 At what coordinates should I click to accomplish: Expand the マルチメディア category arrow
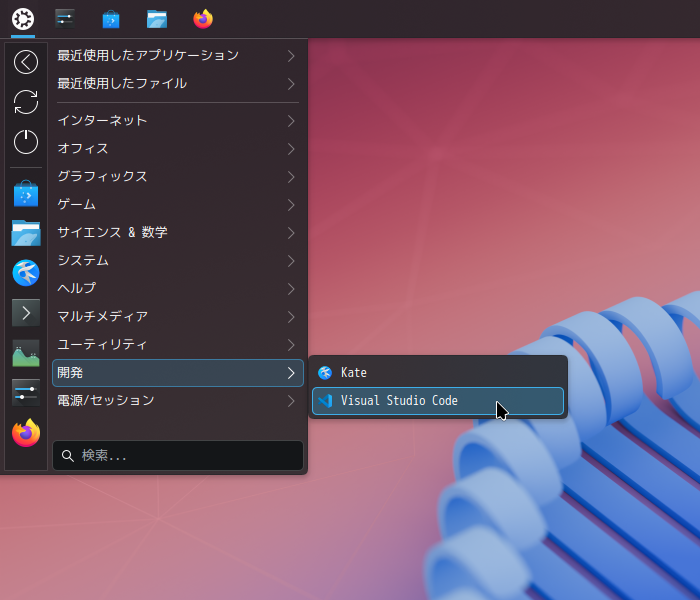click(x=291, y=317)
